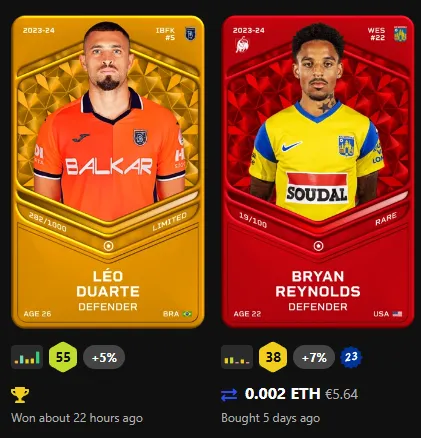Screen dimensions: 421x438
Task: Open the Léo Duarte limited card
Action: (x=108, y=172)
